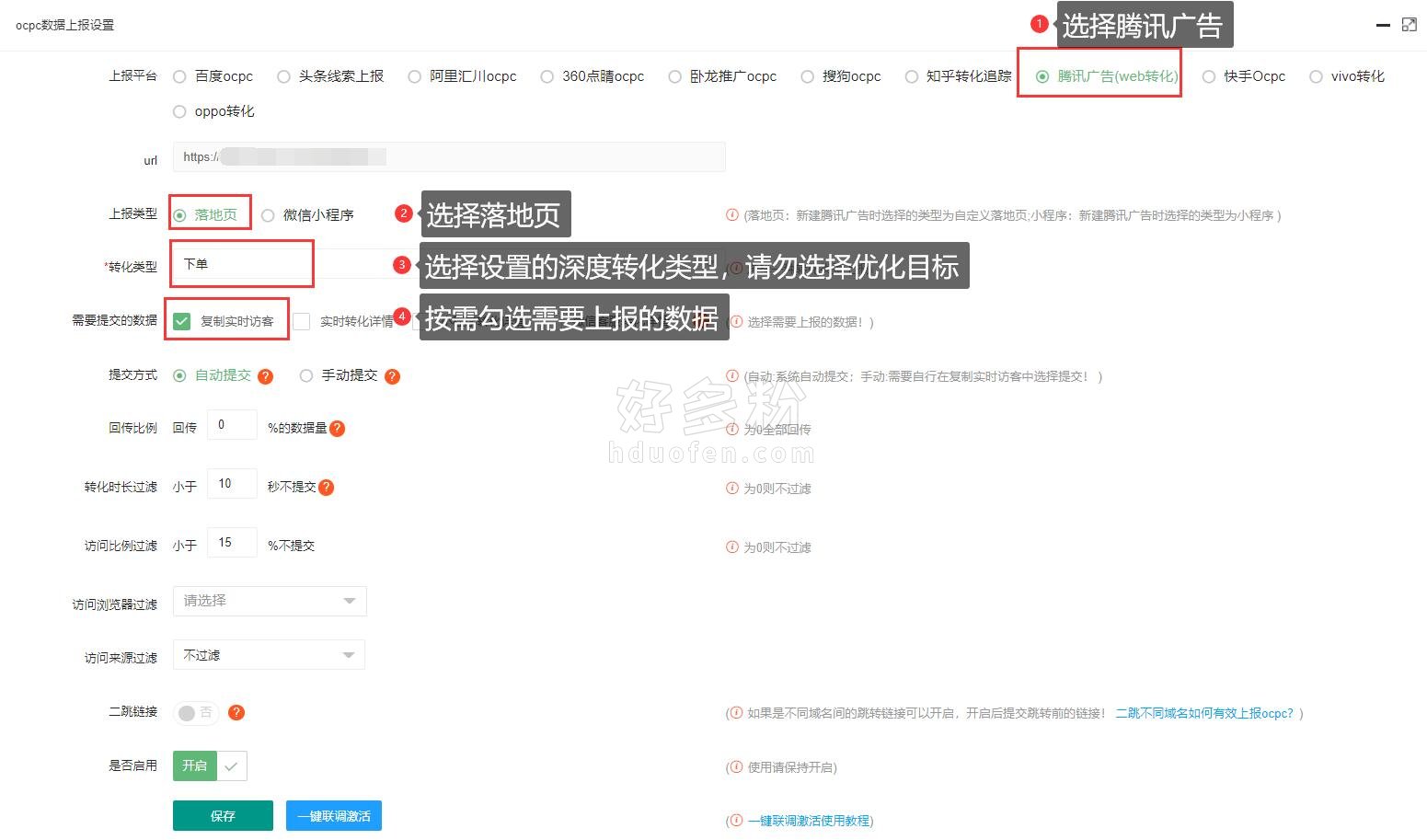1427x840 pixels.
Task: Open 访问来源过滤 不过滤 dropdown
Action: coord(269,655)
